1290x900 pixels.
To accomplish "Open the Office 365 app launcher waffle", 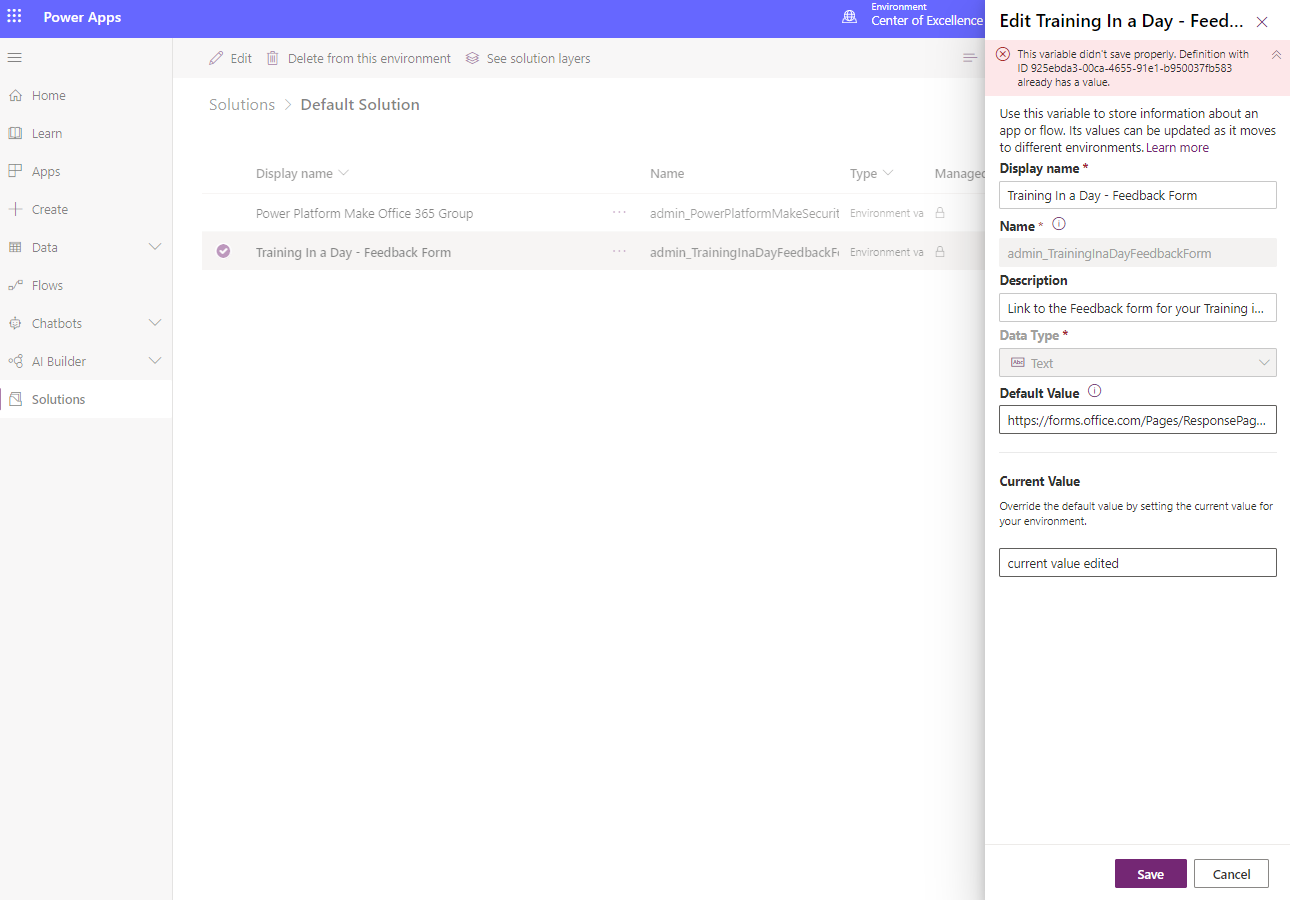I will pos(14,17).
